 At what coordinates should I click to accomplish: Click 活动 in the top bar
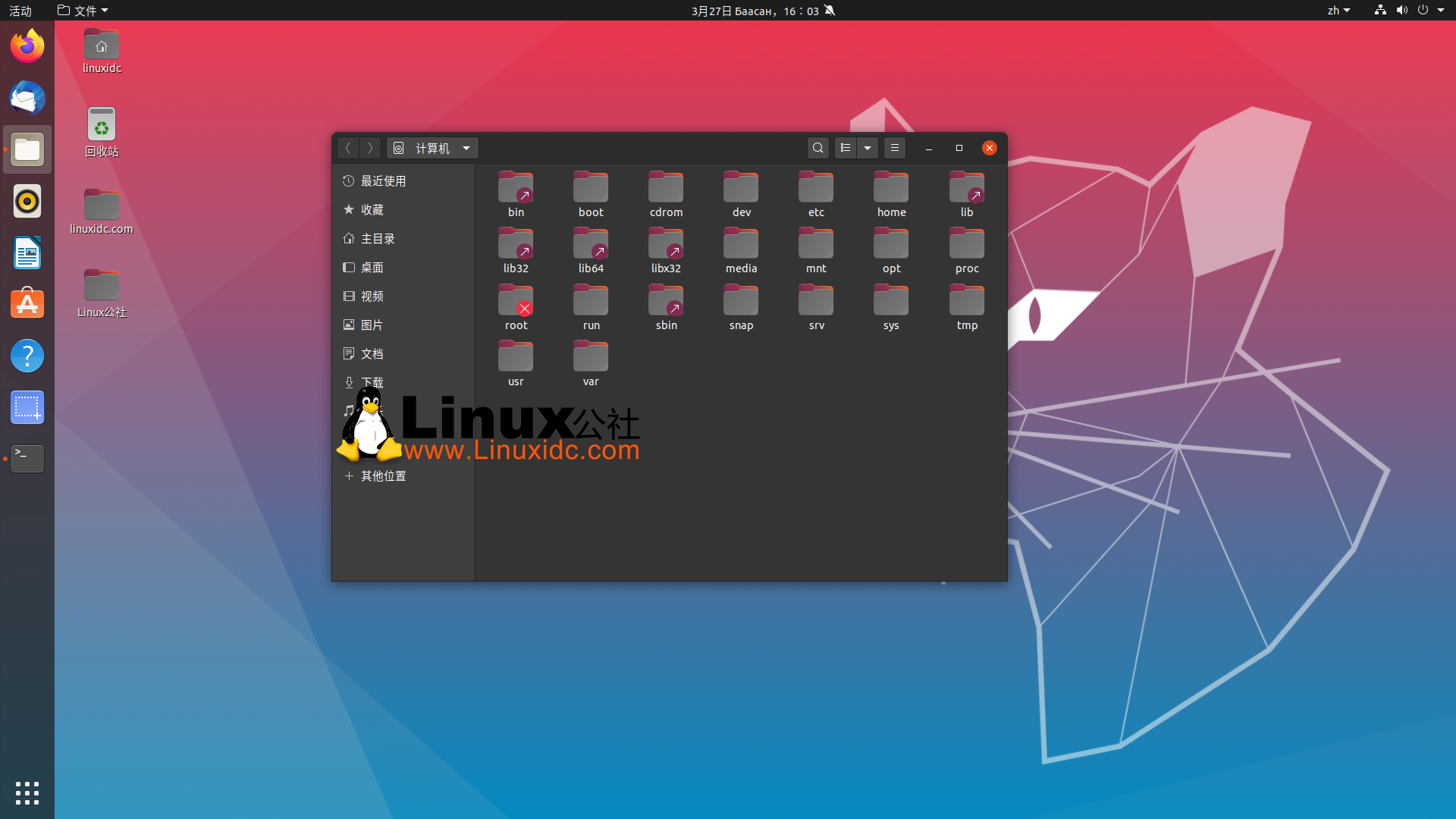pos(20,11)
